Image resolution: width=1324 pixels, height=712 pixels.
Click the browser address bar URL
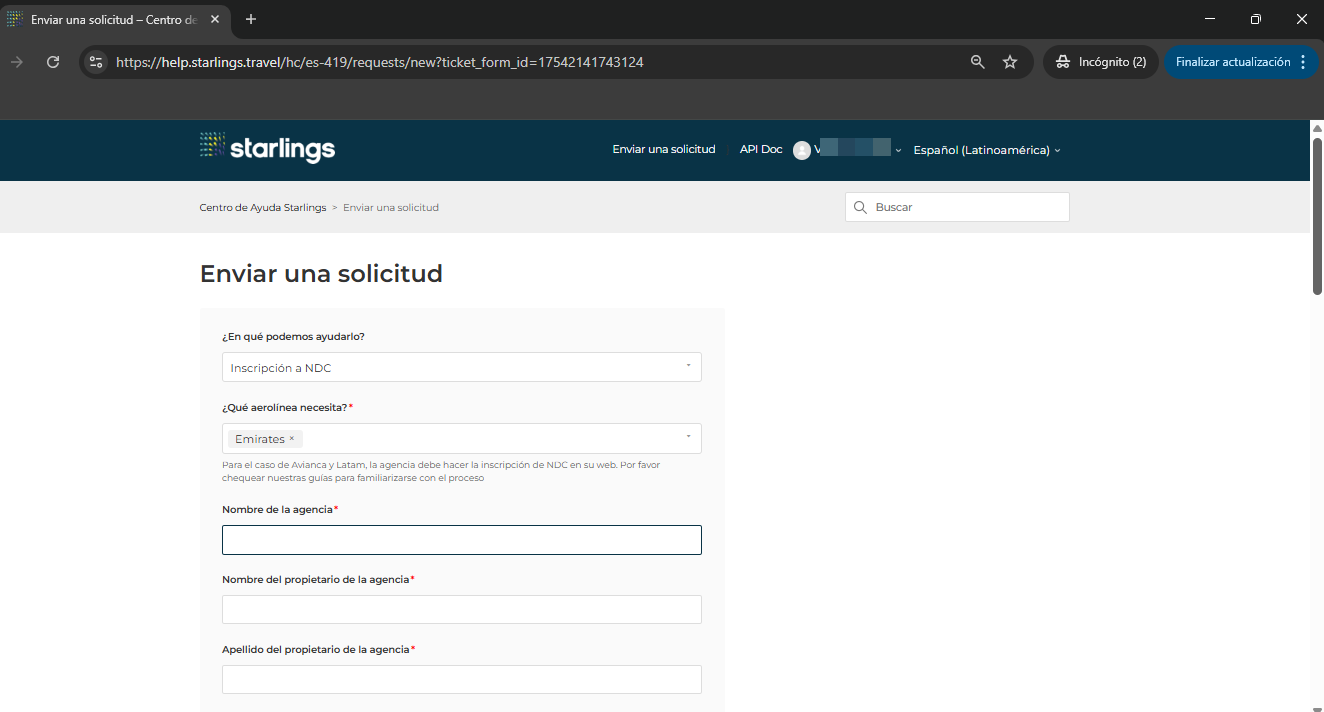tap(380, 62)
